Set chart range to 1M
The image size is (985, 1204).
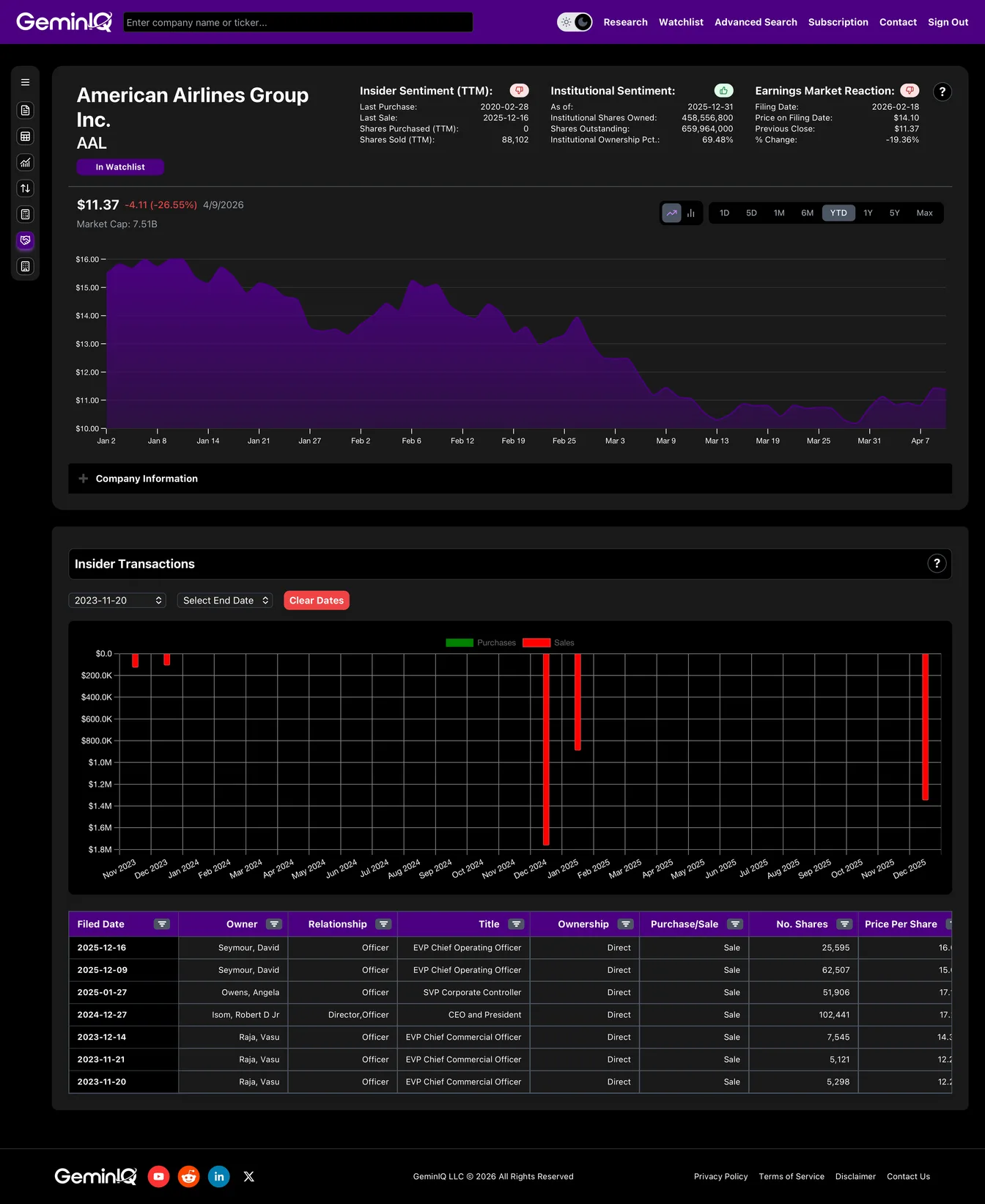tap(779, 213)
